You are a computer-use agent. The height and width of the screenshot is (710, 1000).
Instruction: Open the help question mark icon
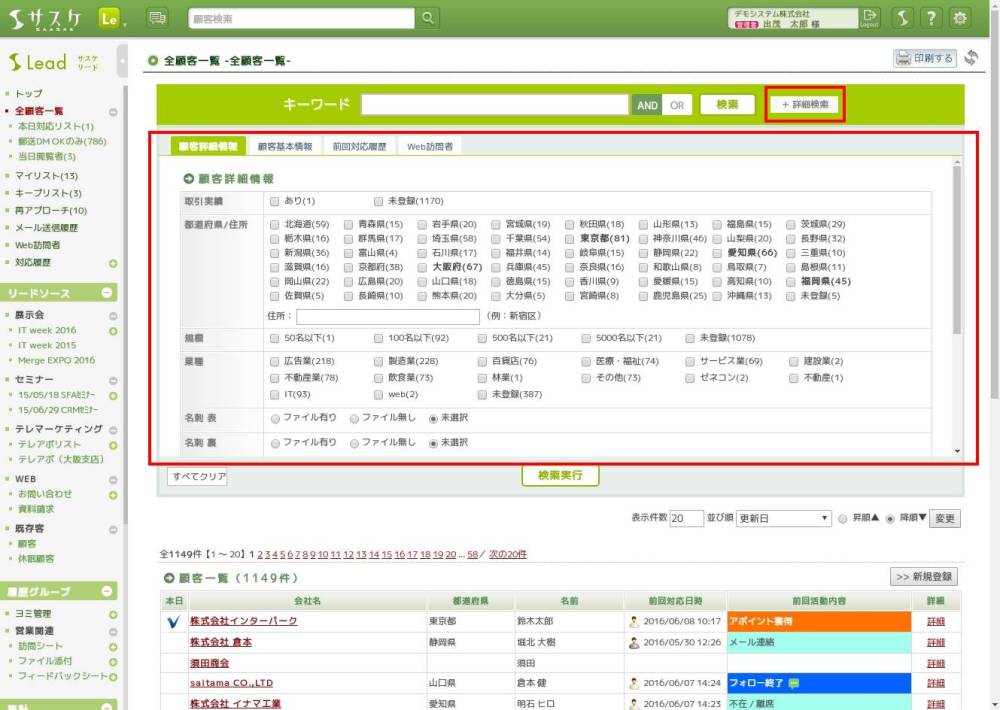pos(931,18)
